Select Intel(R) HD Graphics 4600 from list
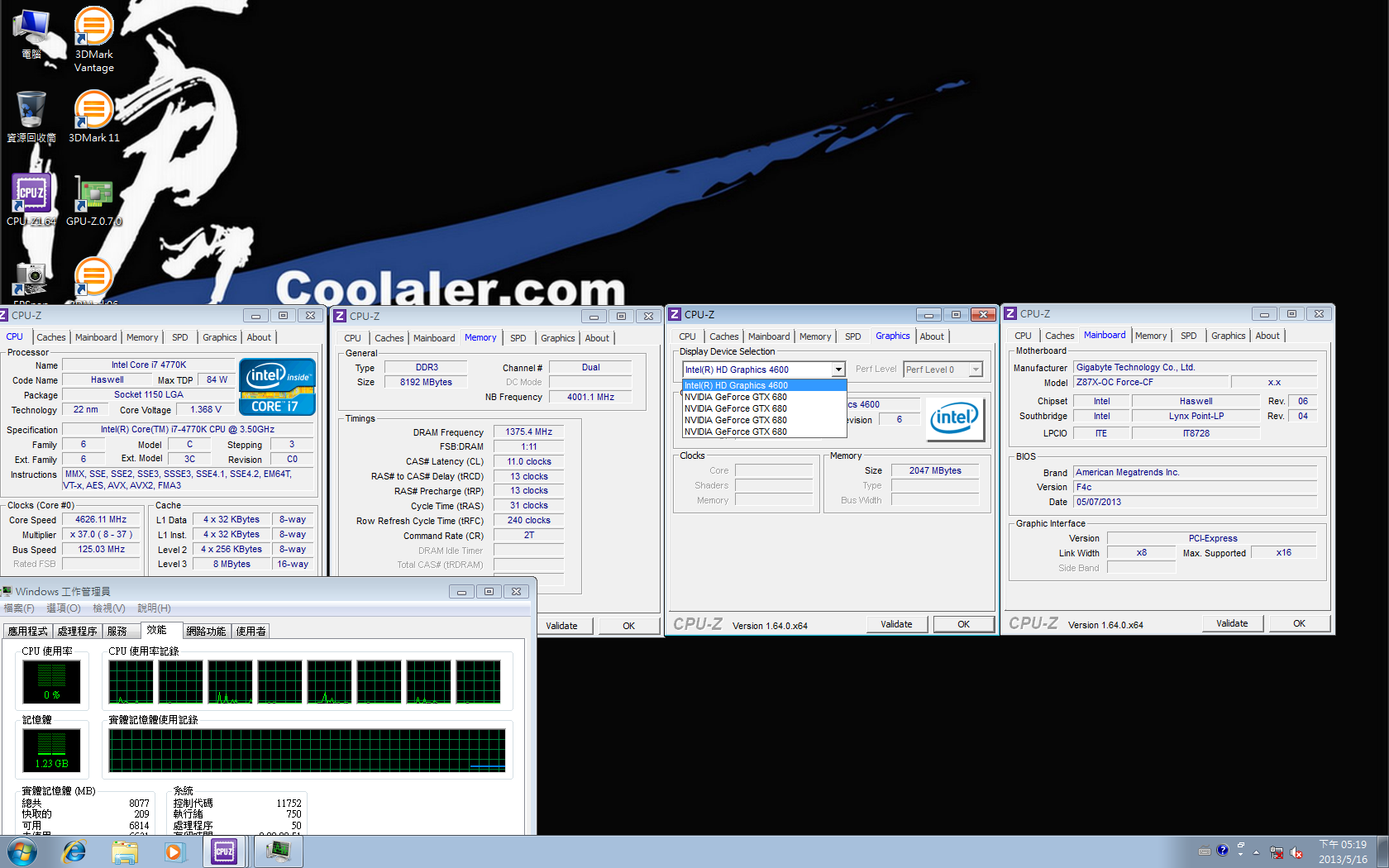Screen dimensions: 1389x868 pyautogui.click(x=764, y=385)
